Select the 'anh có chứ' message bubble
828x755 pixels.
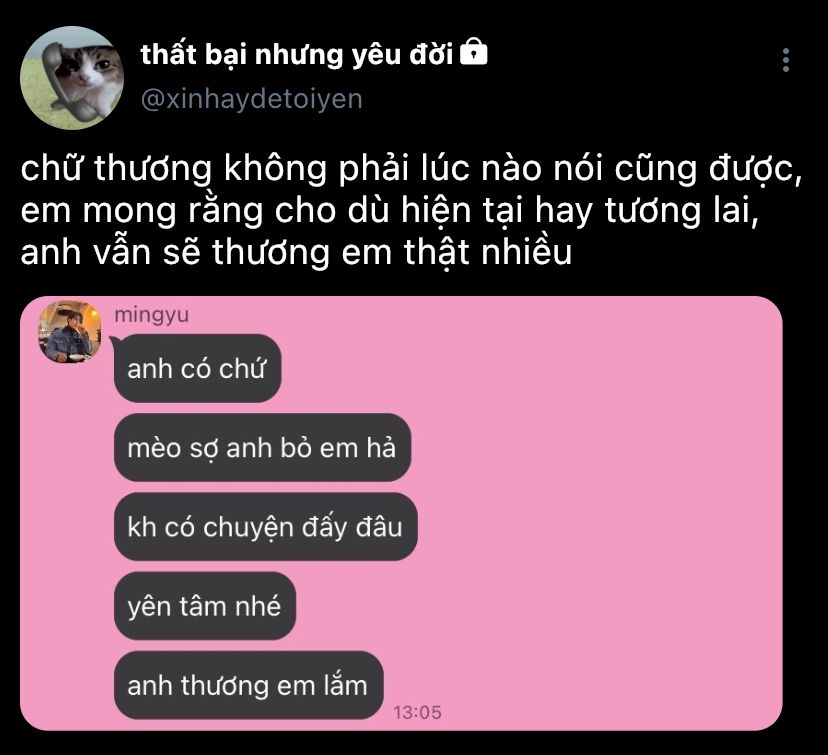coord(197,369)
